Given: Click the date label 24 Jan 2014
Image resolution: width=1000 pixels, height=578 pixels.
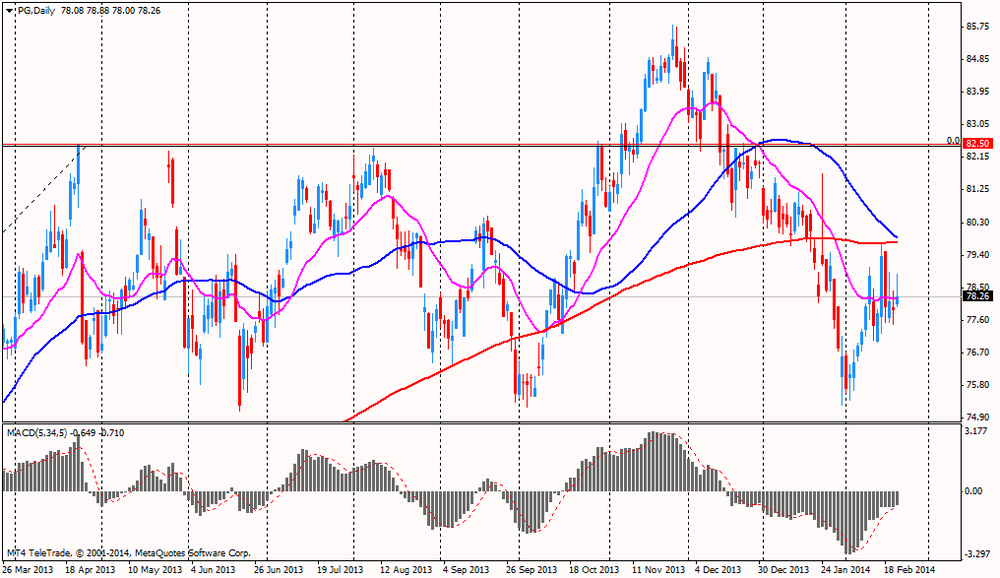Looking at the screenshot, I should click(x=846, y=569).
